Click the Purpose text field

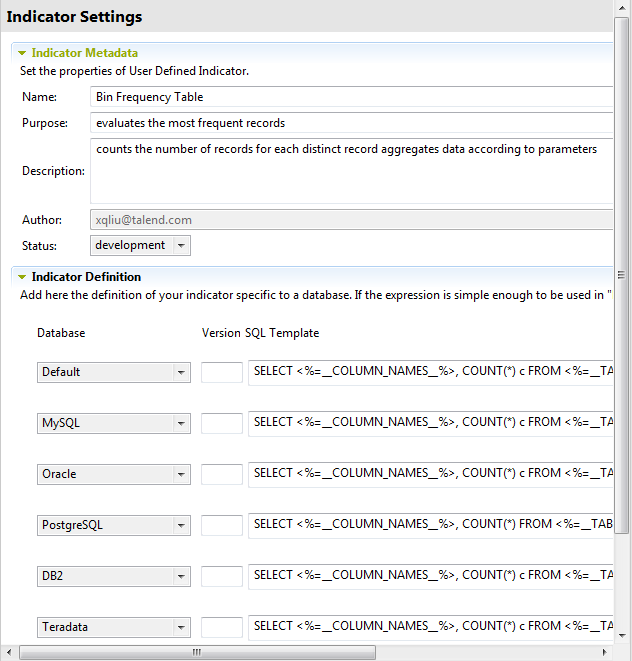click(x=350, y=123)
